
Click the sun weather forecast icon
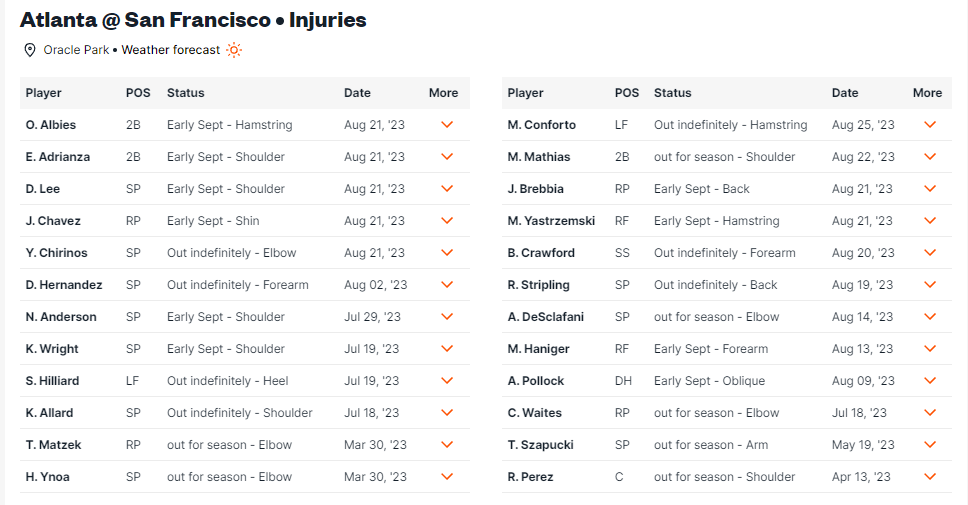234,50
